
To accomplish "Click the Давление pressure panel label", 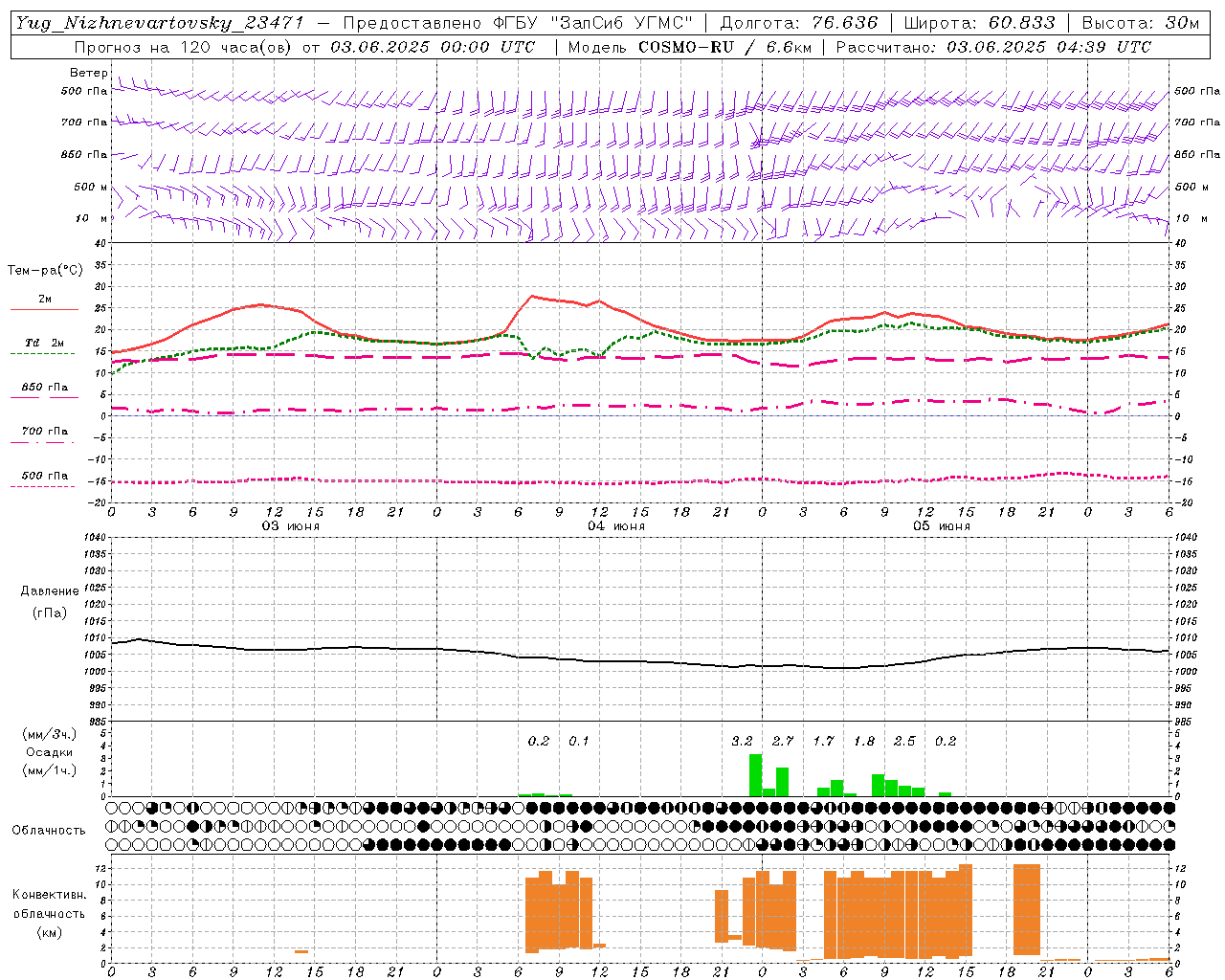I will click(50, 591).
